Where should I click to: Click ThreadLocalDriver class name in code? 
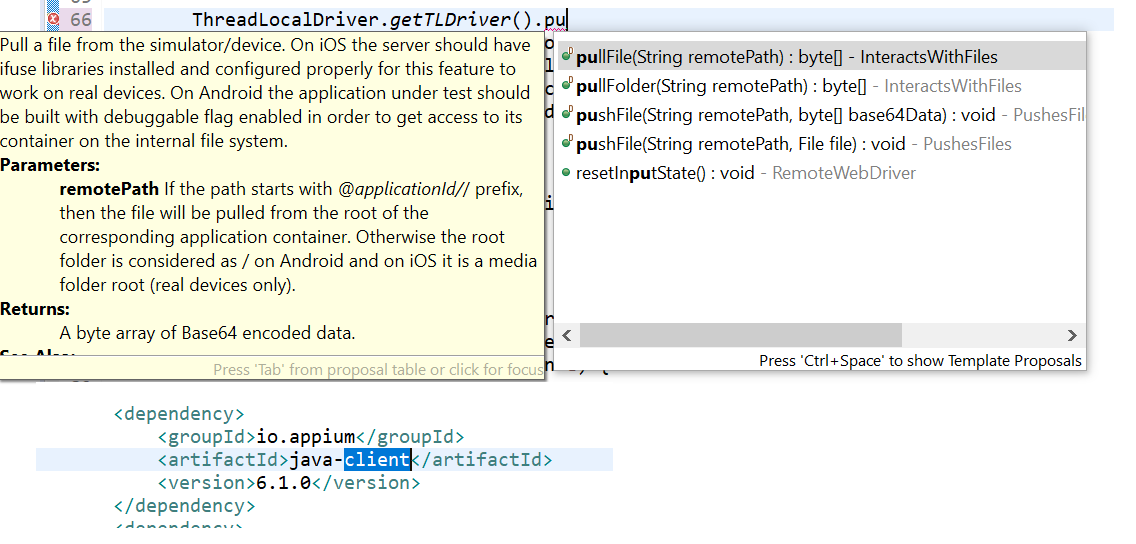[x=286, y=20]
